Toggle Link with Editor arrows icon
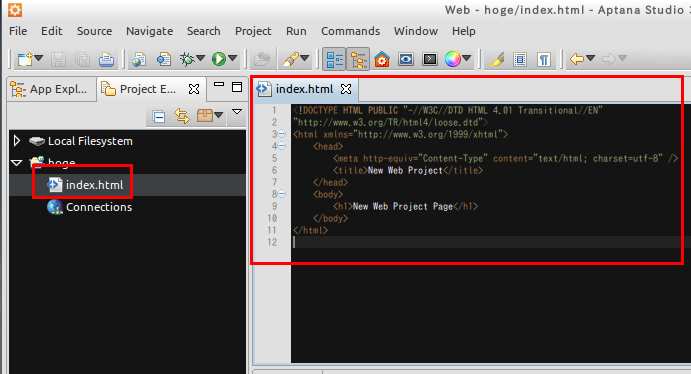 click(x=182, y=116)
